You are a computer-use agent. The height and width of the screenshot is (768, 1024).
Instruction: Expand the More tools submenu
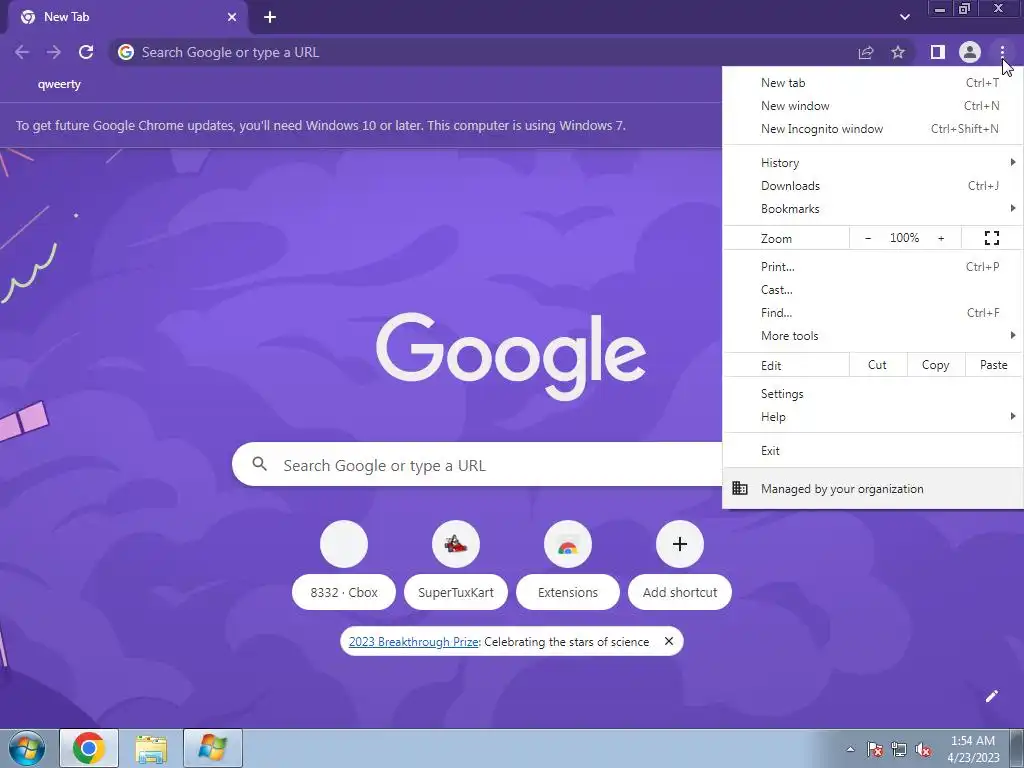(x=872, y=336)
